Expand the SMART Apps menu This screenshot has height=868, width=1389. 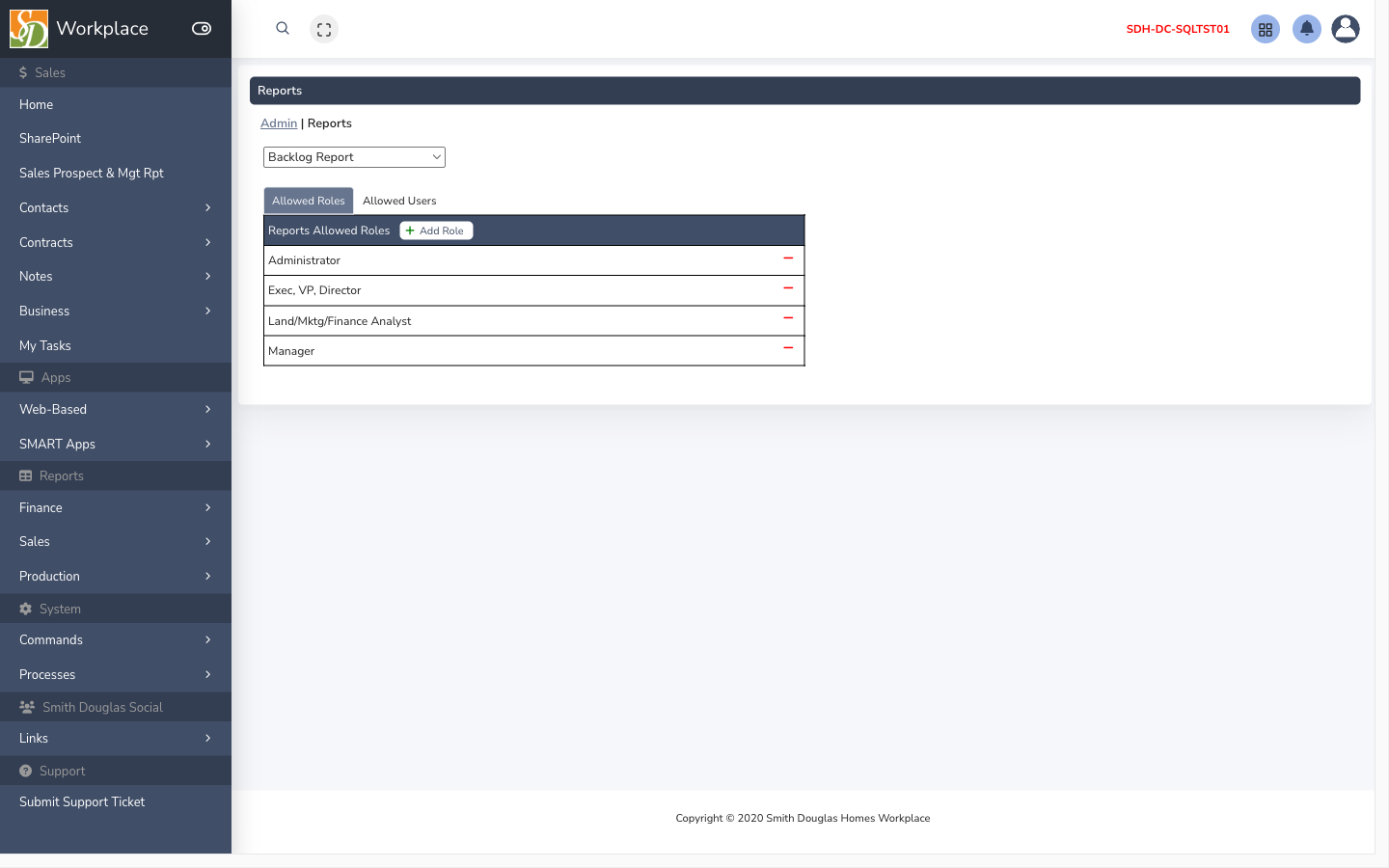pyautogui.click(x=116, y=445)
